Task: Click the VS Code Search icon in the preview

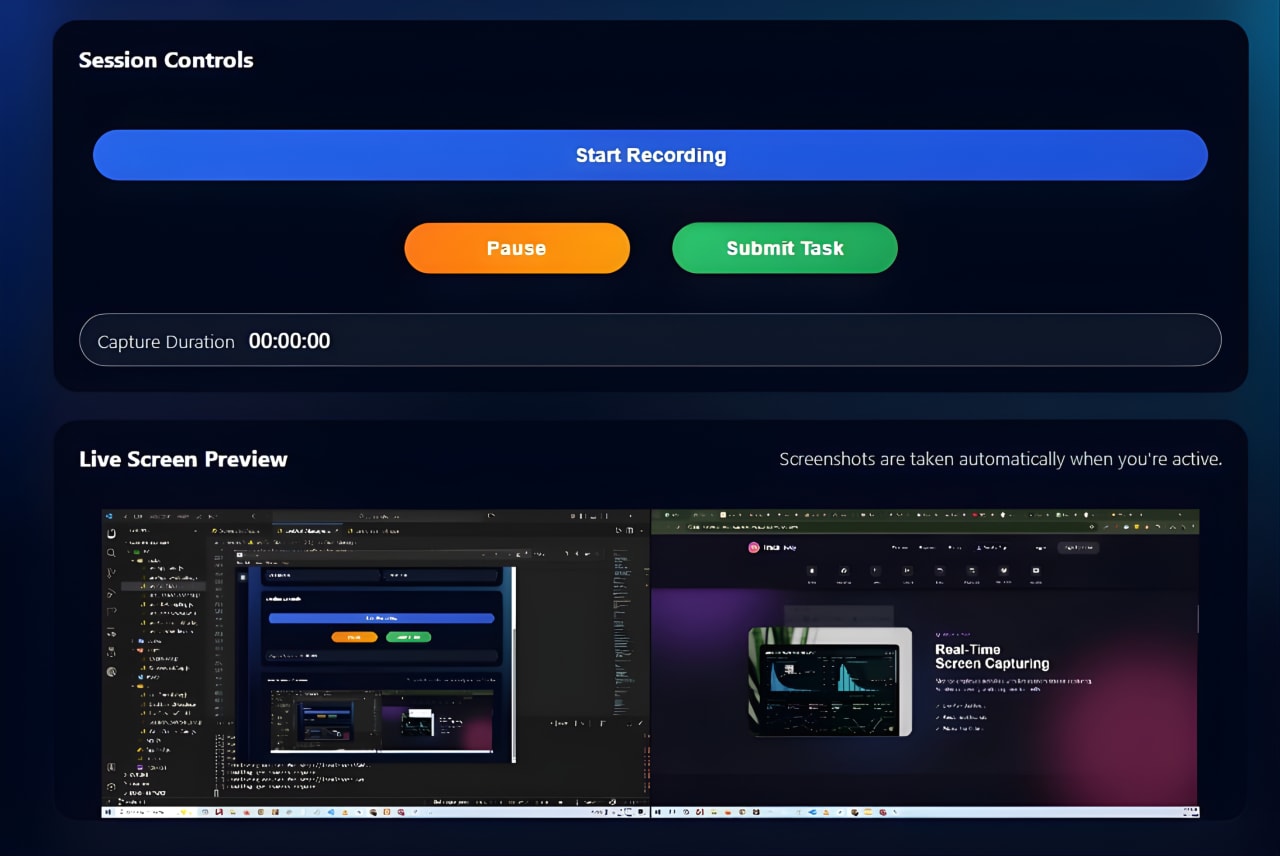Action: (111, 552)
